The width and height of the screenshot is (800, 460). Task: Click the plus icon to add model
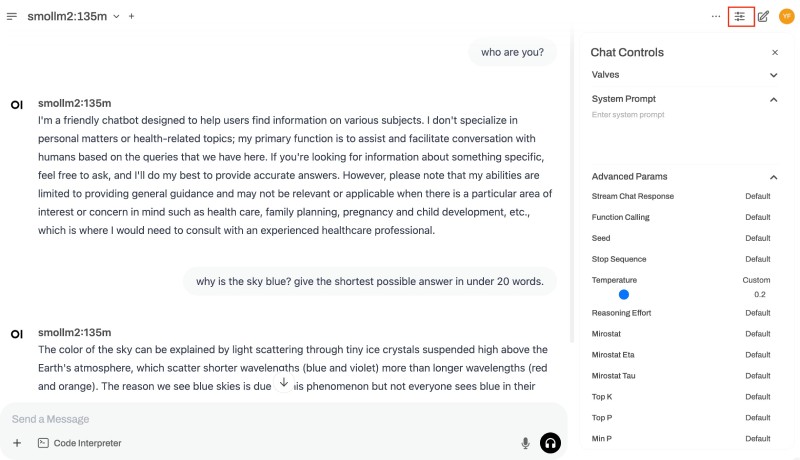pyautogui.click(x=131, y=16)
